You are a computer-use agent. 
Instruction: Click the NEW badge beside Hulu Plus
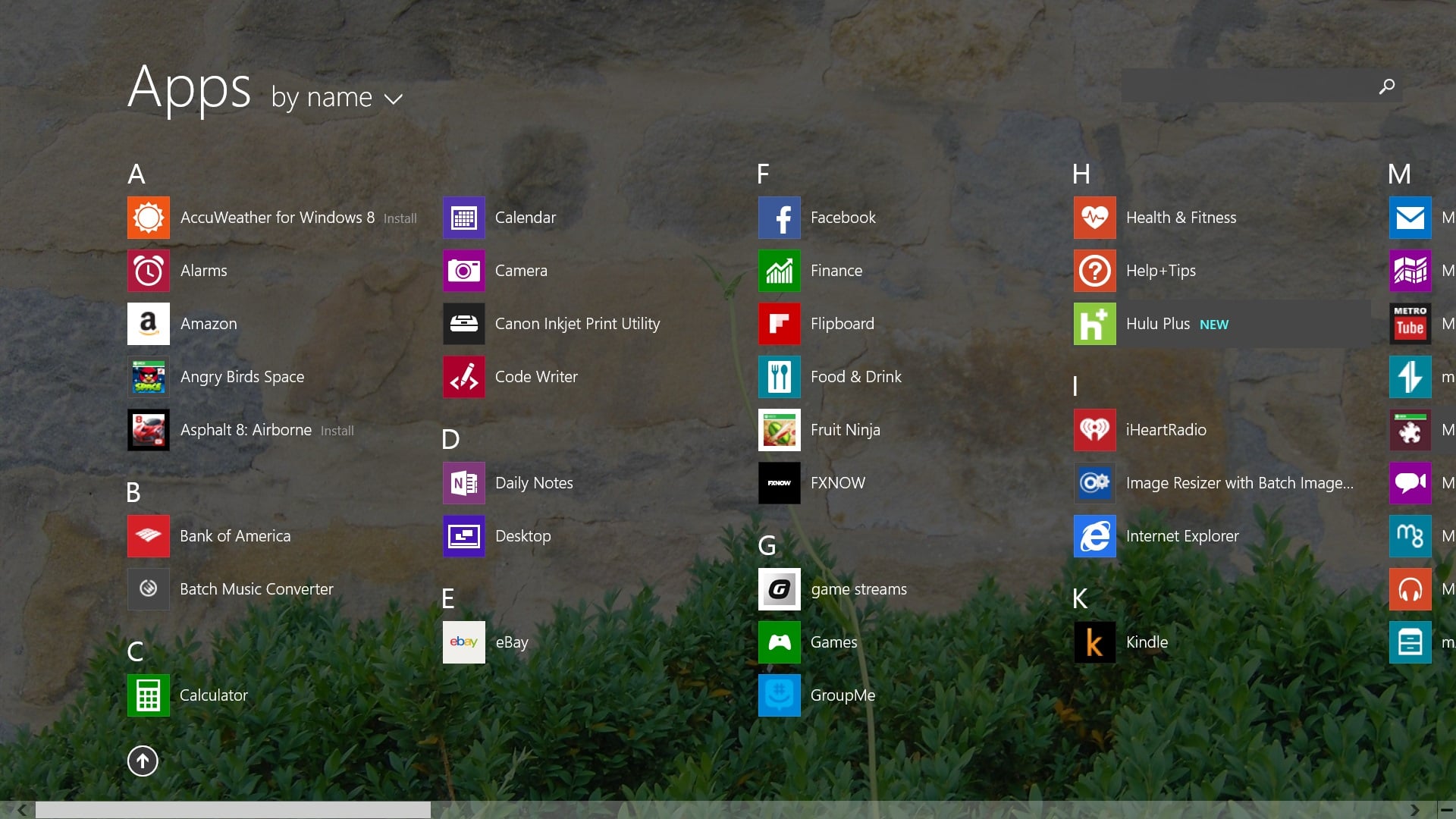[1214, 325]
